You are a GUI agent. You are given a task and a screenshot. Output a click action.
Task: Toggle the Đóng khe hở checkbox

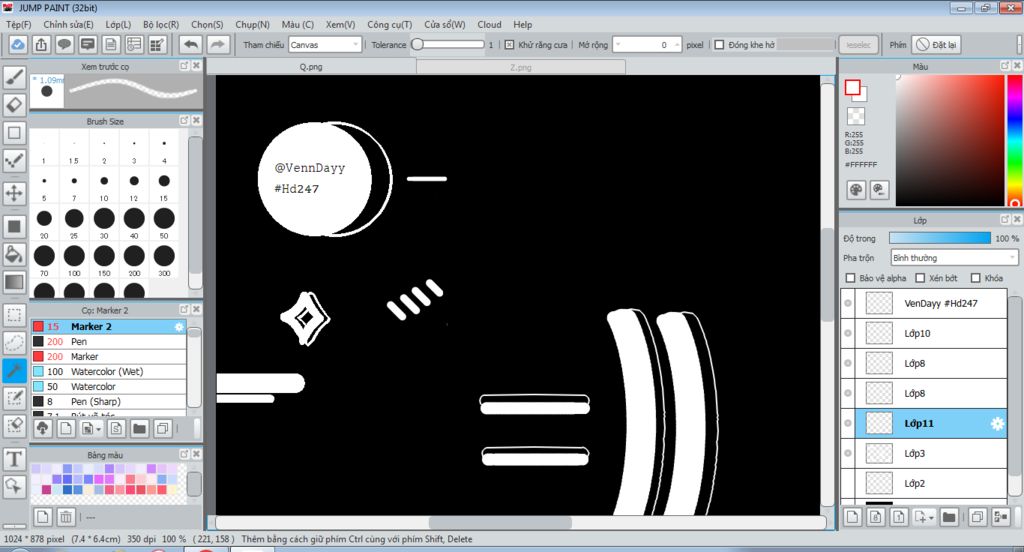[x=719, y=45]
